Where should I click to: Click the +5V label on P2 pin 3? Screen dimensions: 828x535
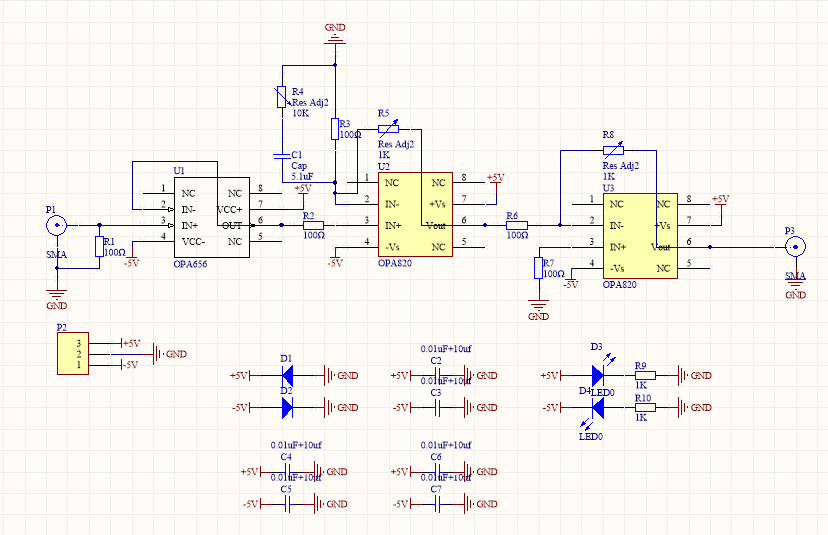tap(131, 343)
